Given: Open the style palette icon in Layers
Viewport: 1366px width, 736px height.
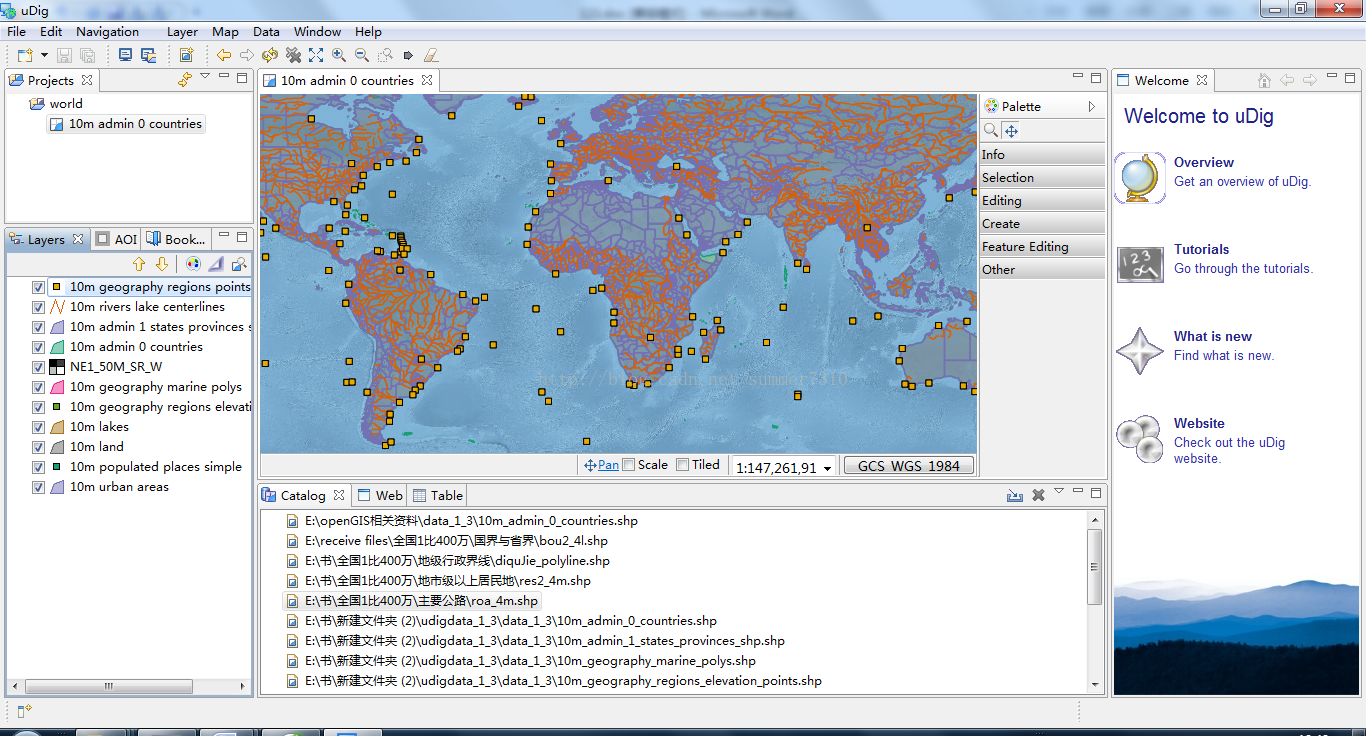Looking at the screenshot, I should (x=194, y=264).
